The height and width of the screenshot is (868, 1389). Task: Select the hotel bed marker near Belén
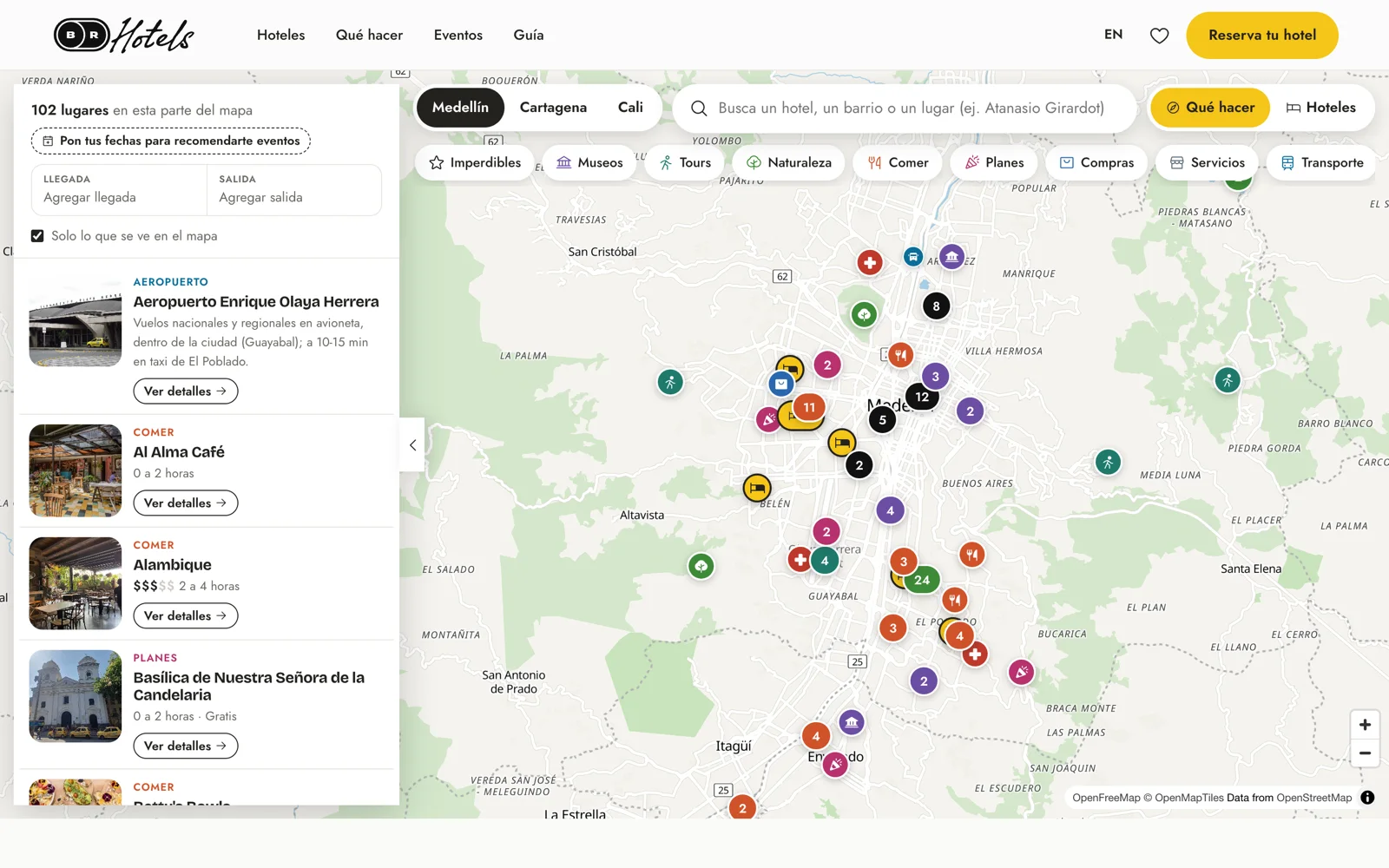tap(757, 488)
